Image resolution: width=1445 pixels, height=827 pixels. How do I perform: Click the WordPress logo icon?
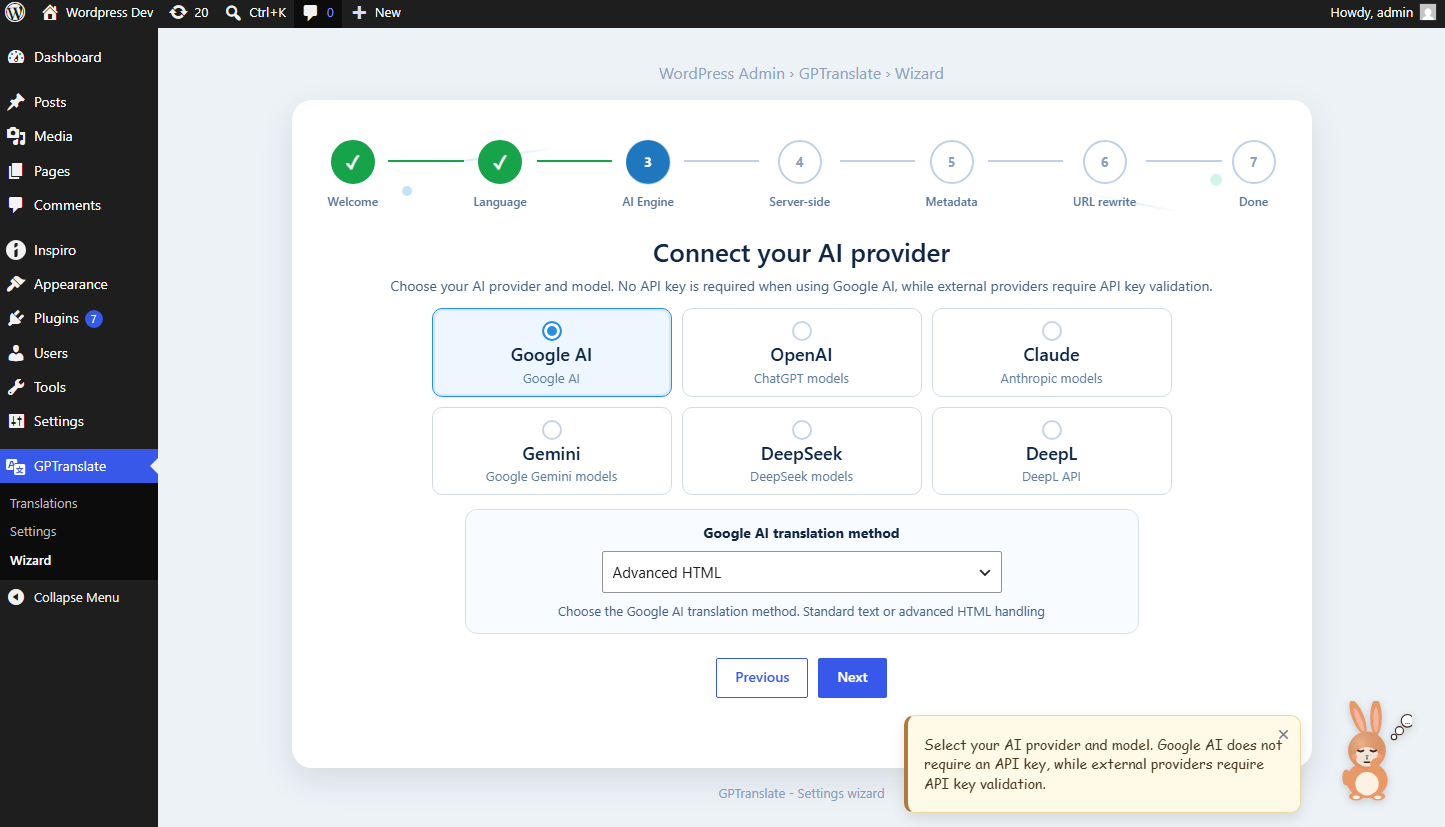tap(15, 13)
